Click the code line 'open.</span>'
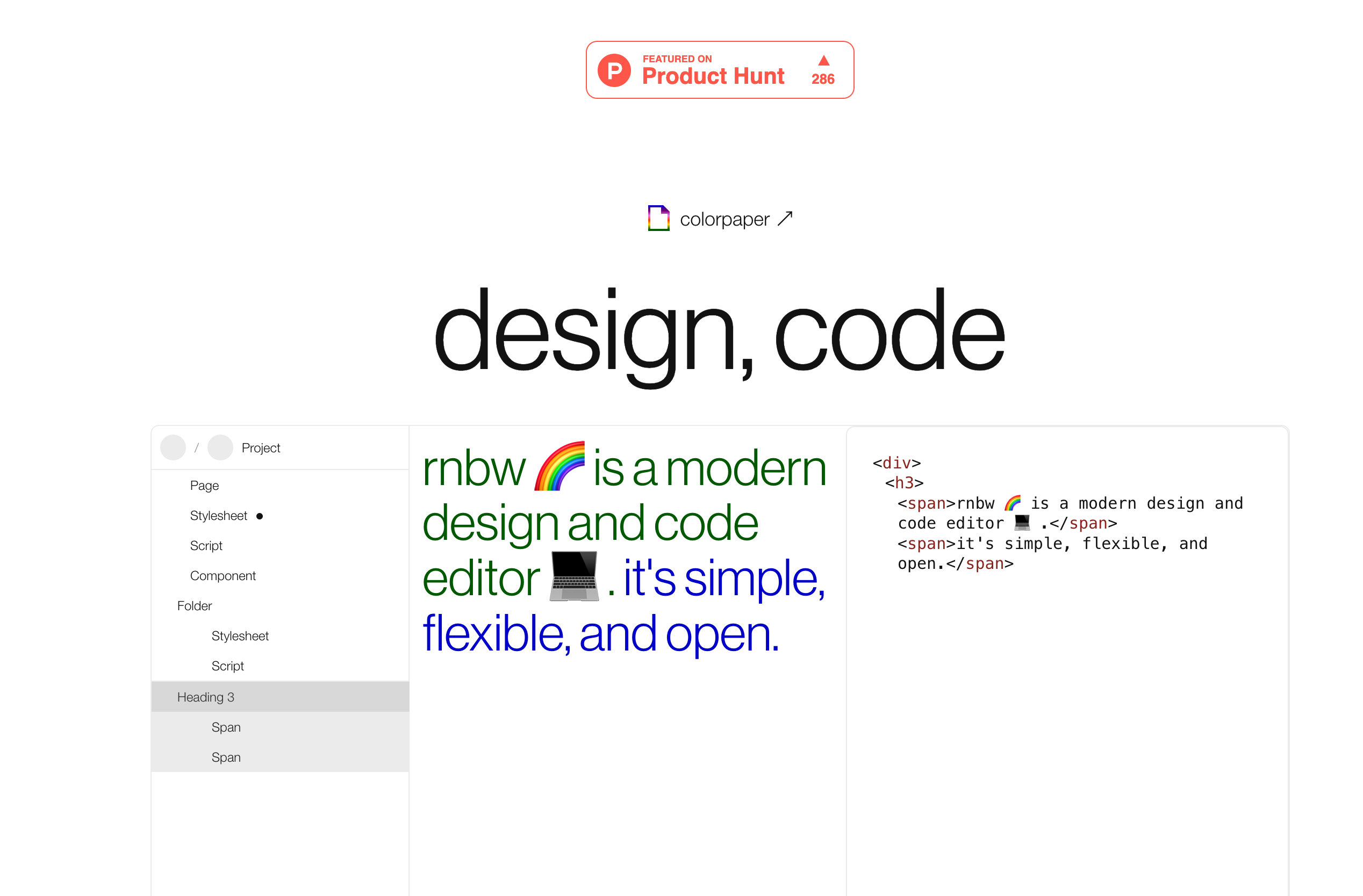 [x=955, y=563]
